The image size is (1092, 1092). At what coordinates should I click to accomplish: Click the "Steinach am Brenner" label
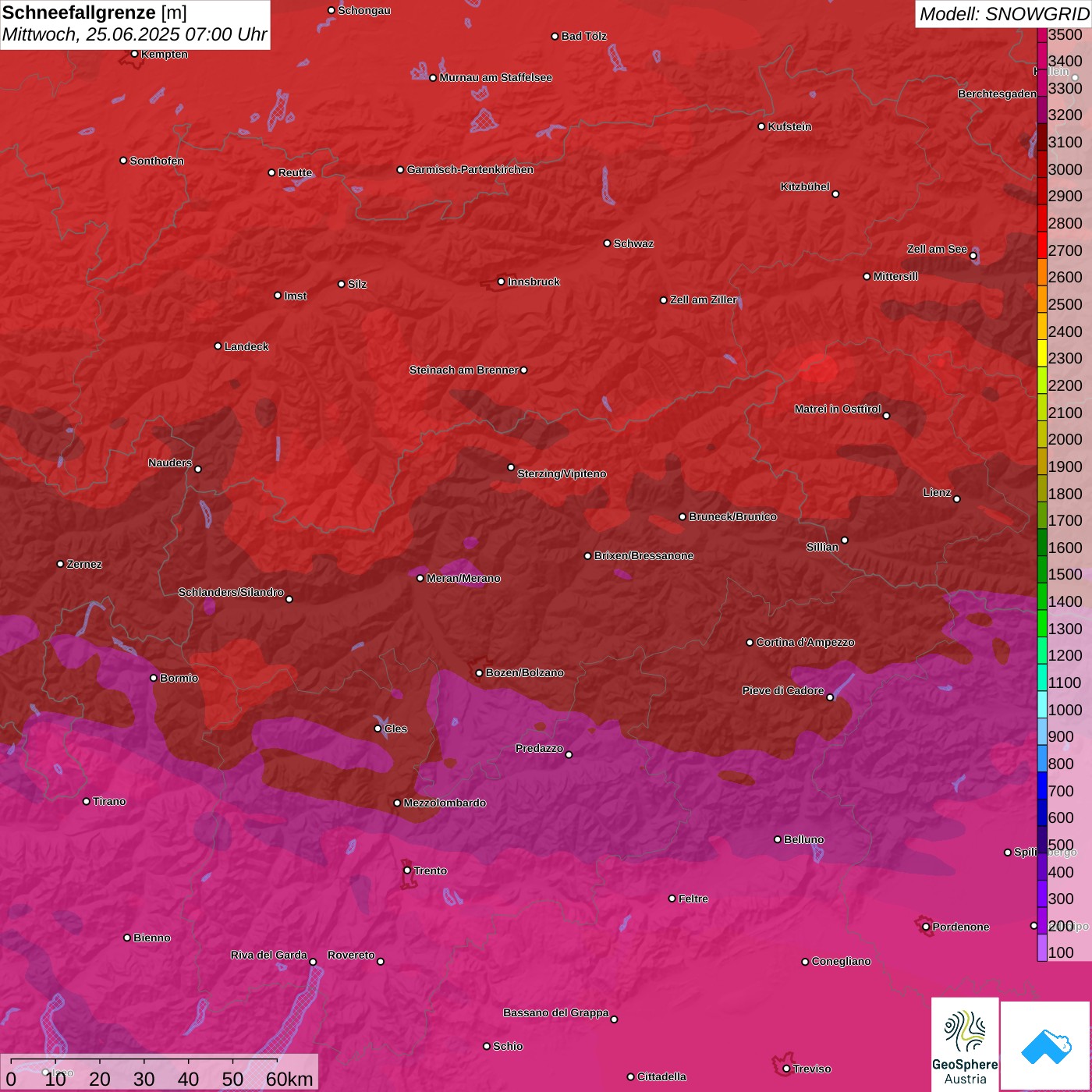[x=464, y=370]
